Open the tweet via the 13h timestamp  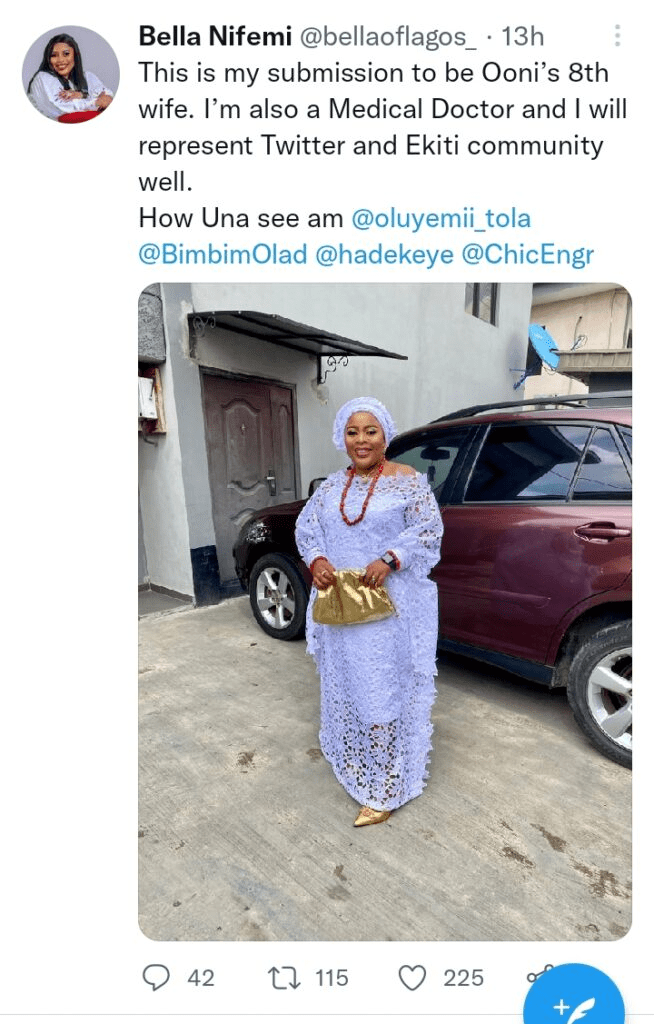pyautogui.click(x=522, y=37)
